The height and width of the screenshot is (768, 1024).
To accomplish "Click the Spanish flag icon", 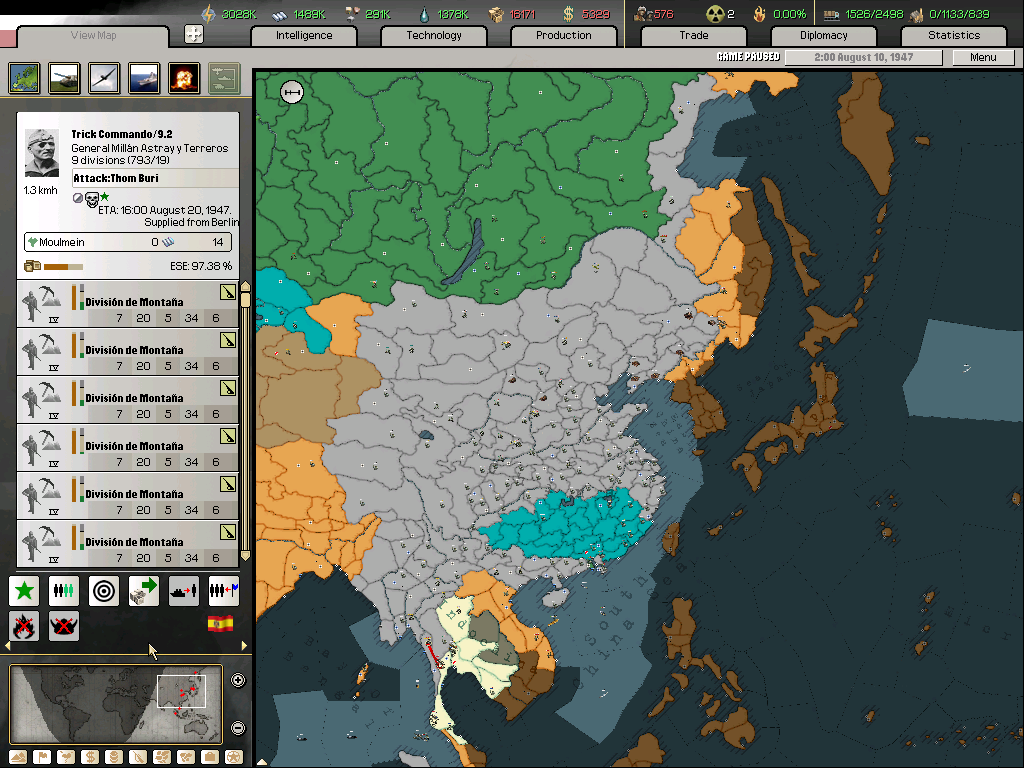I will [x=220, y=624].
